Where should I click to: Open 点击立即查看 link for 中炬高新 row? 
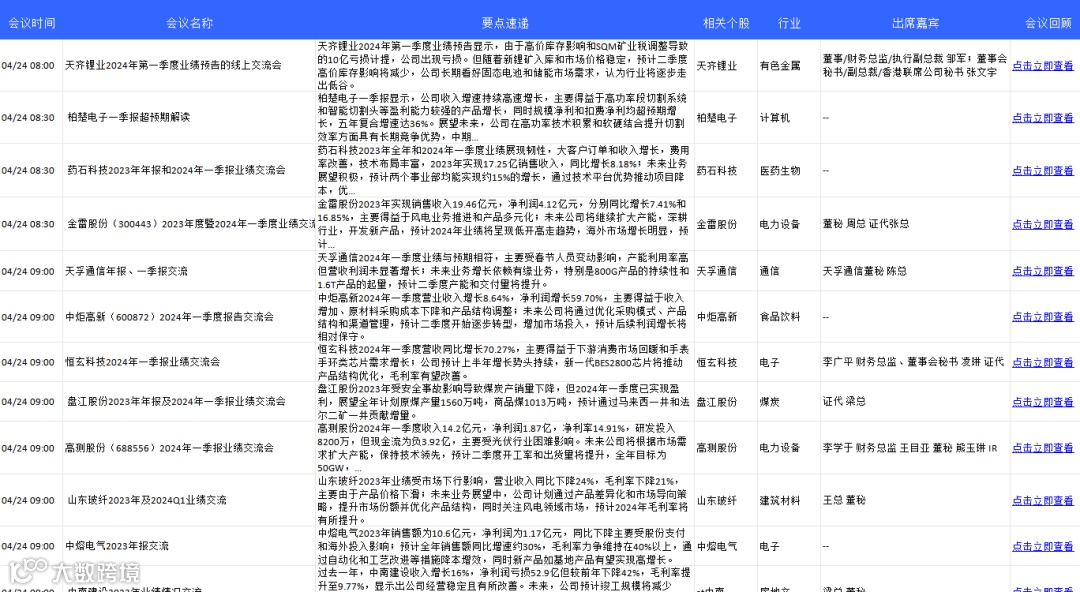coord(1042,316)
